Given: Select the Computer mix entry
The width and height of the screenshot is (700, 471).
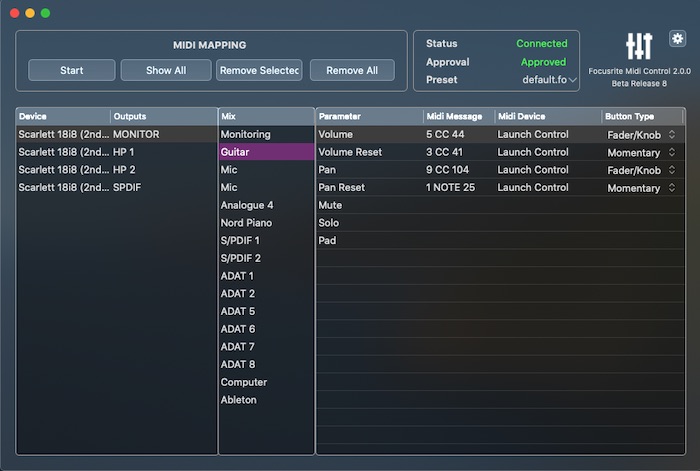Looking at the screenshot, I should pos(267,382).
